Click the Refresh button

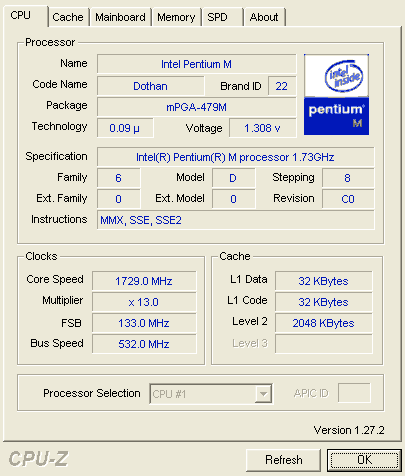pyautogui.click(x=284, y=460)
